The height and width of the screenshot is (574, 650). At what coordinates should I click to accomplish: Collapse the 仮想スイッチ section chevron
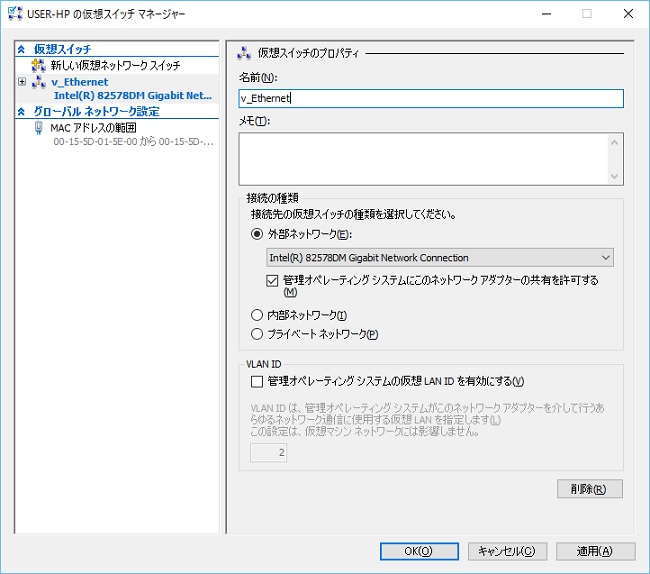pyautogui.click(x=22, y=49)
